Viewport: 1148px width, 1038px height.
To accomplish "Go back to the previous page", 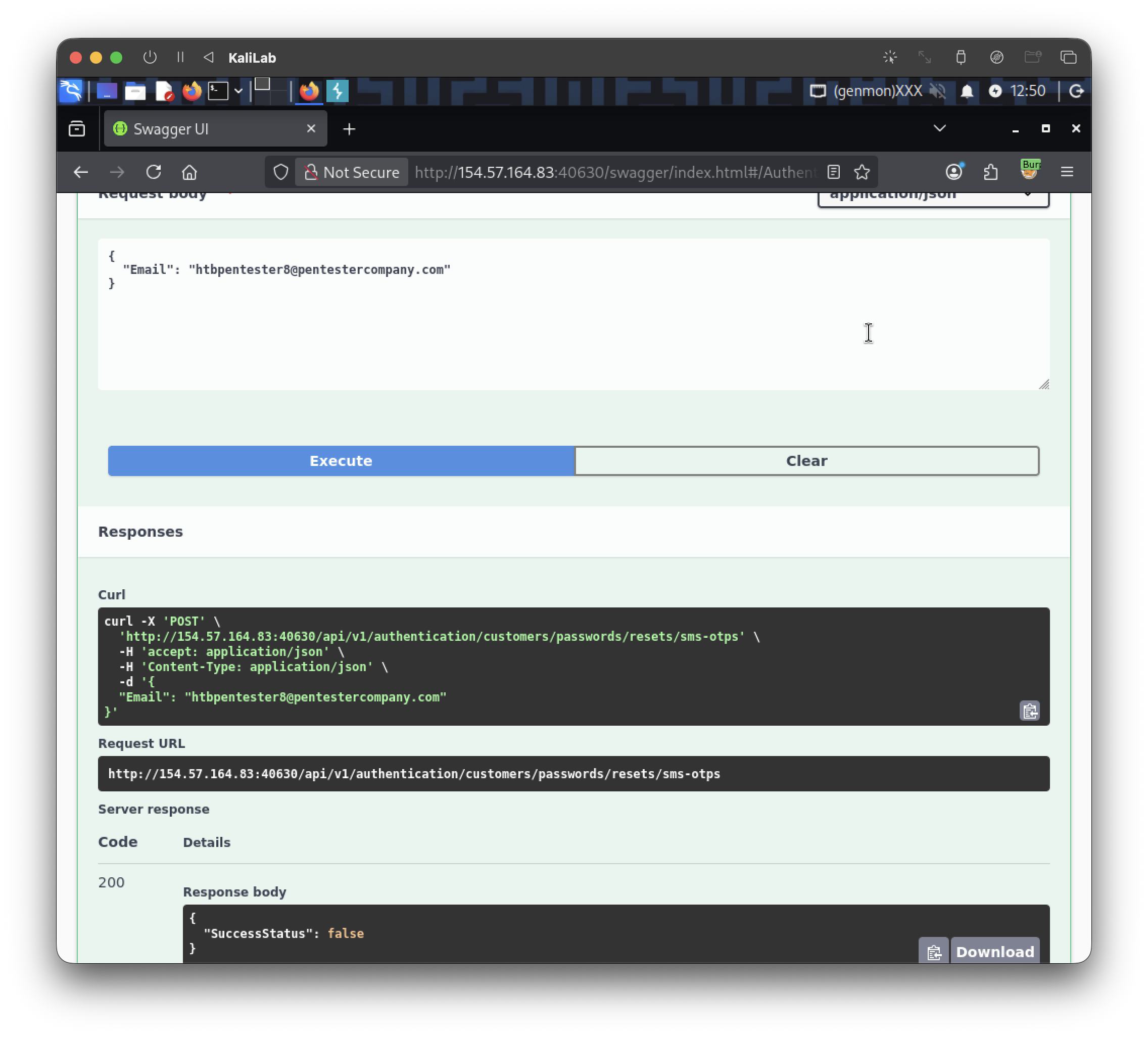I will [81, 172].
